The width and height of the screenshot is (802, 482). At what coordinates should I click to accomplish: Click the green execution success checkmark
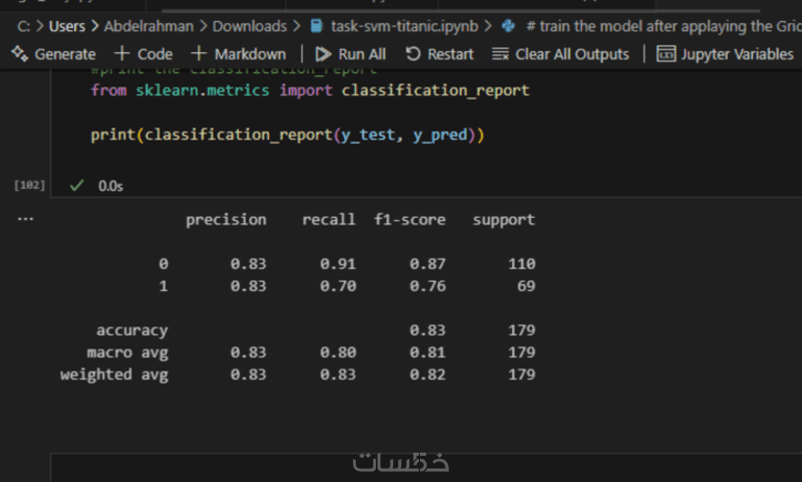pyautogui.click(x=77, y=185)
